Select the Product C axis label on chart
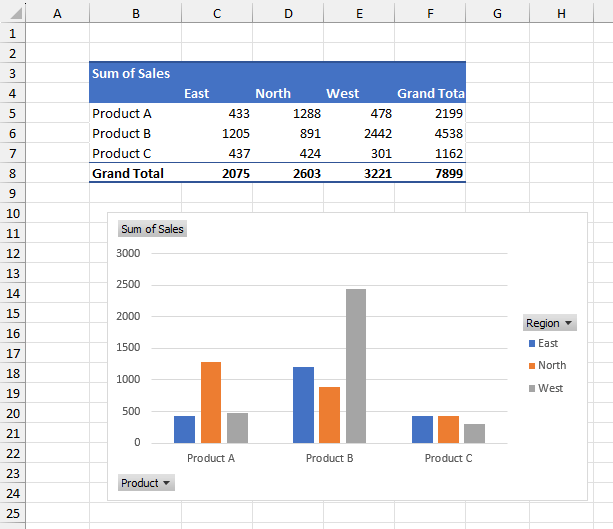The image size is (613, 529). (x=448, y=458)
